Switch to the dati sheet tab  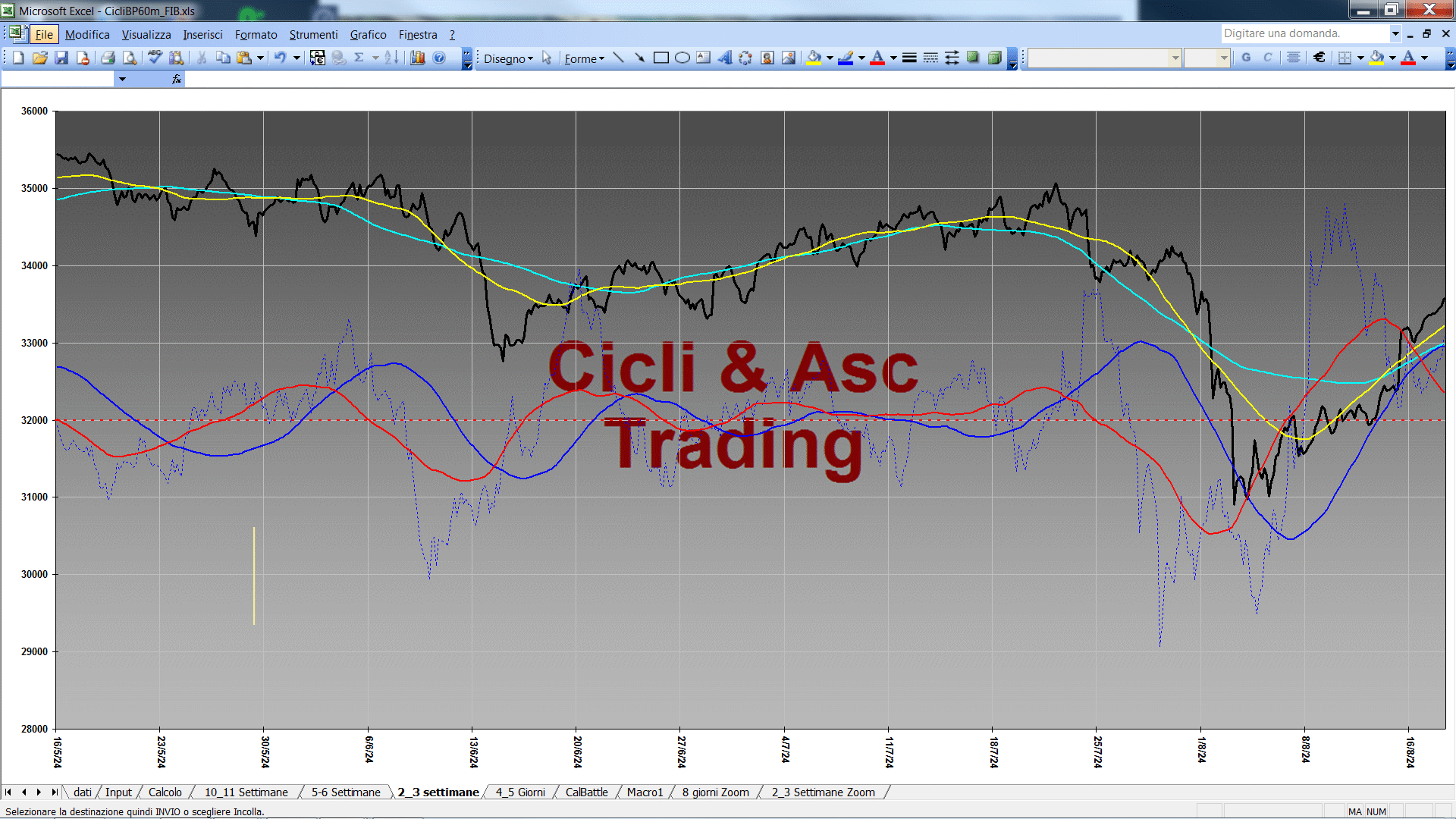(x=83, y=792)
